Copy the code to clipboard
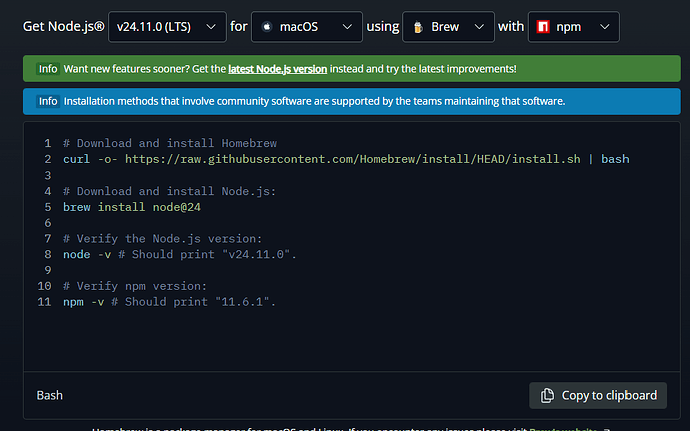Screen dimensions: 690x431 (598, 395)
